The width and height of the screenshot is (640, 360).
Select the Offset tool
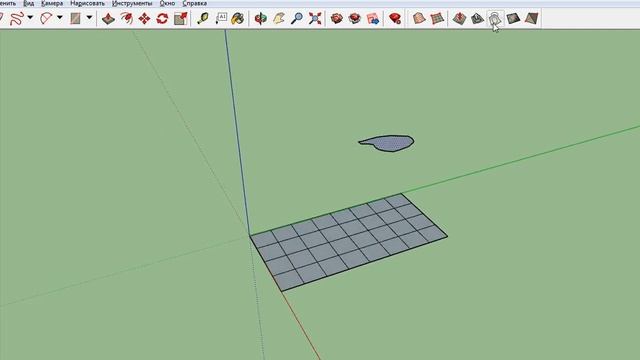(x=126, y=18)
